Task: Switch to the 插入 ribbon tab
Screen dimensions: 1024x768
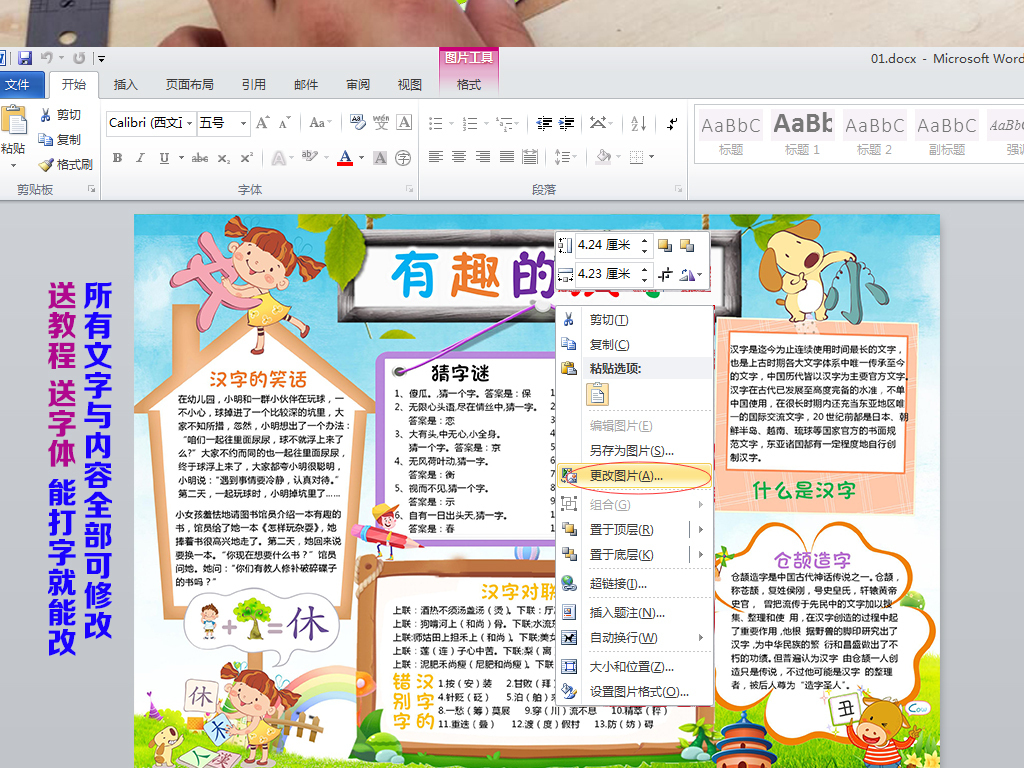Action: [x=126, y=85]
